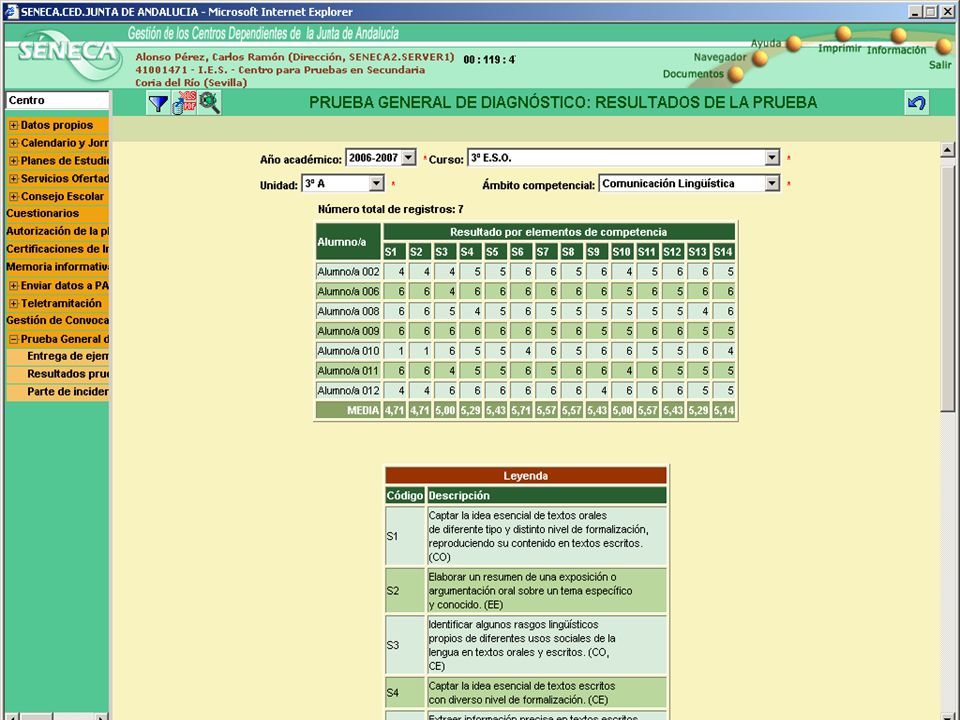The height and width of the screenshot is (720, 960).
Task: Open Certificaciones menu item
Action: [58, 249]
